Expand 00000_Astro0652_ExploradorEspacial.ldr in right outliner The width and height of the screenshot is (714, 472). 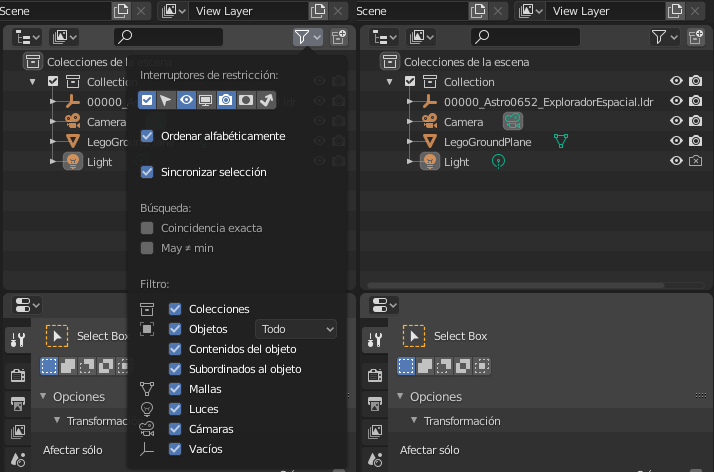pos(410,102)
